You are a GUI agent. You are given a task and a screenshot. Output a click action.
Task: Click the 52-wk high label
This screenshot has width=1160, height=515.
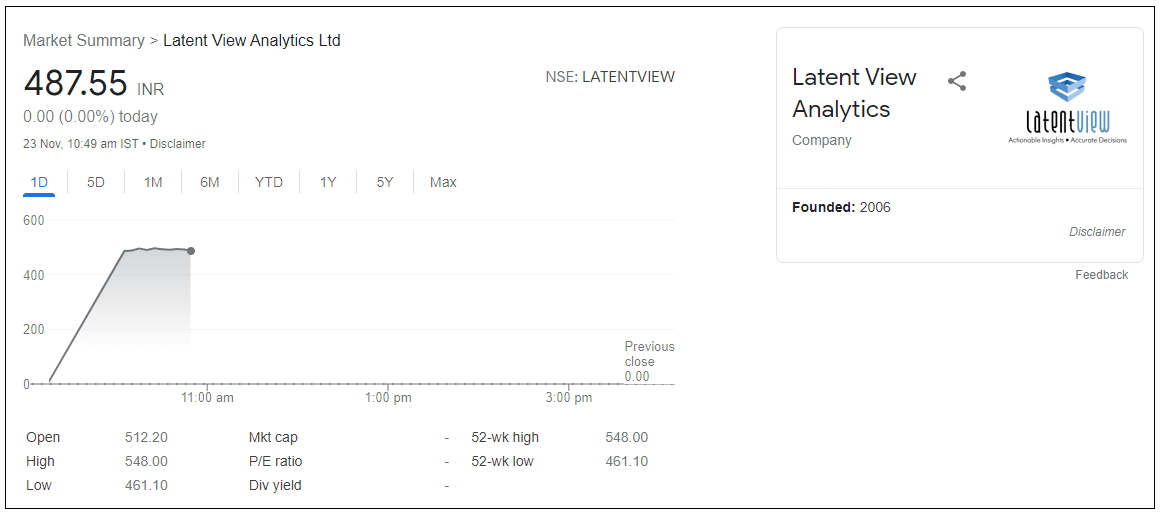coord(505,437)
